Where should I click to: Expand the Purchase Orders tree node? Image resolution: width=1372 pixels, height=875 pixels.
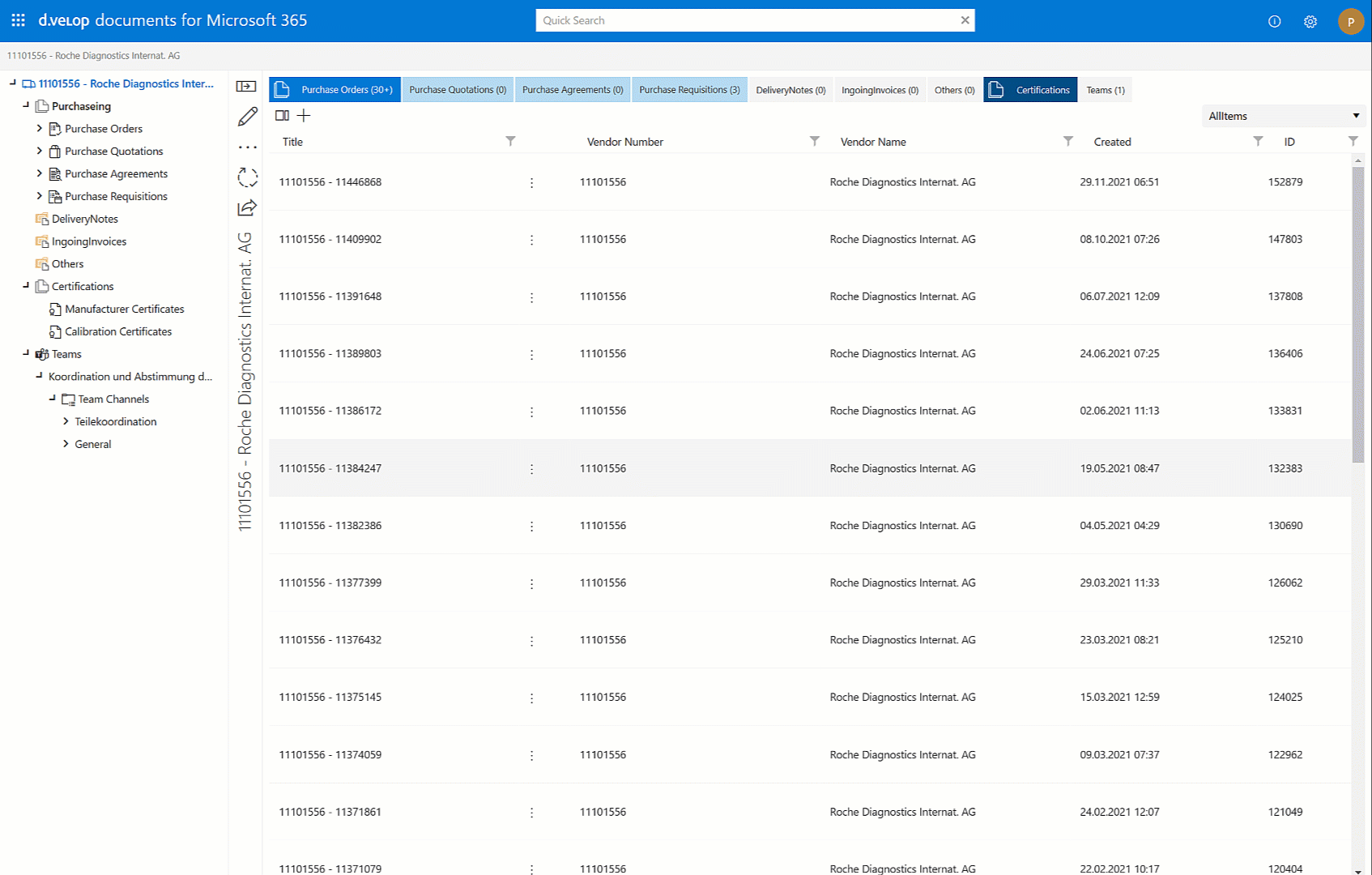tap(40, 128)
